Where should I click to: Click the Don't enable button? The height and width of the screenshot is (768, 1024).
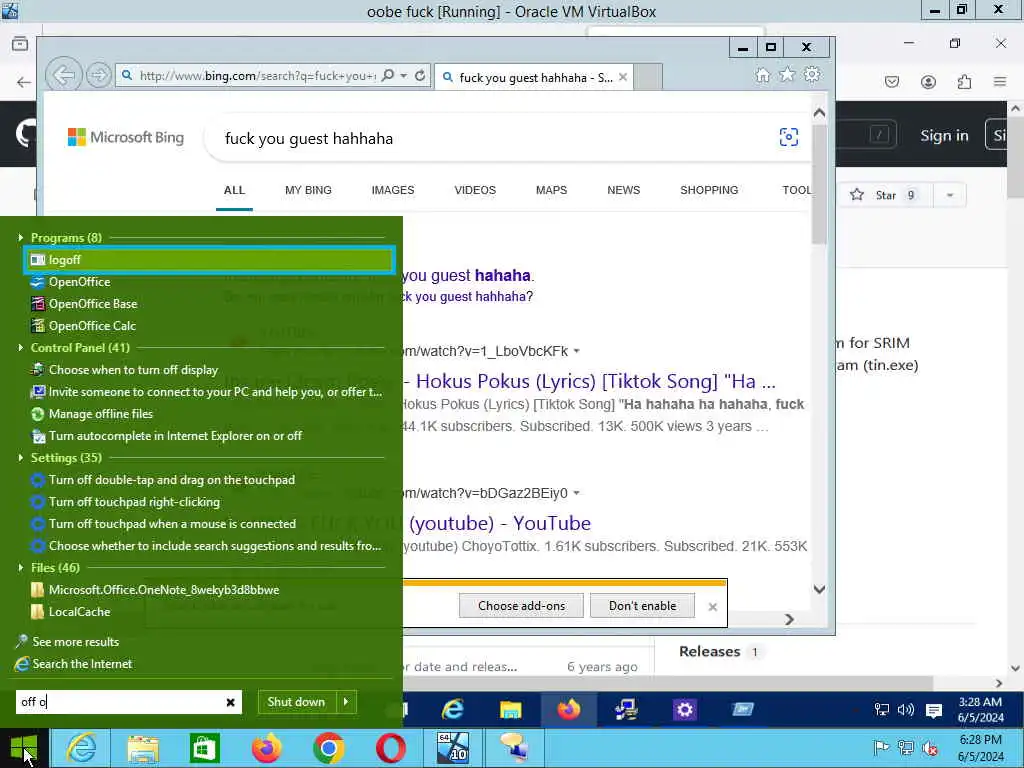point(642,605)
